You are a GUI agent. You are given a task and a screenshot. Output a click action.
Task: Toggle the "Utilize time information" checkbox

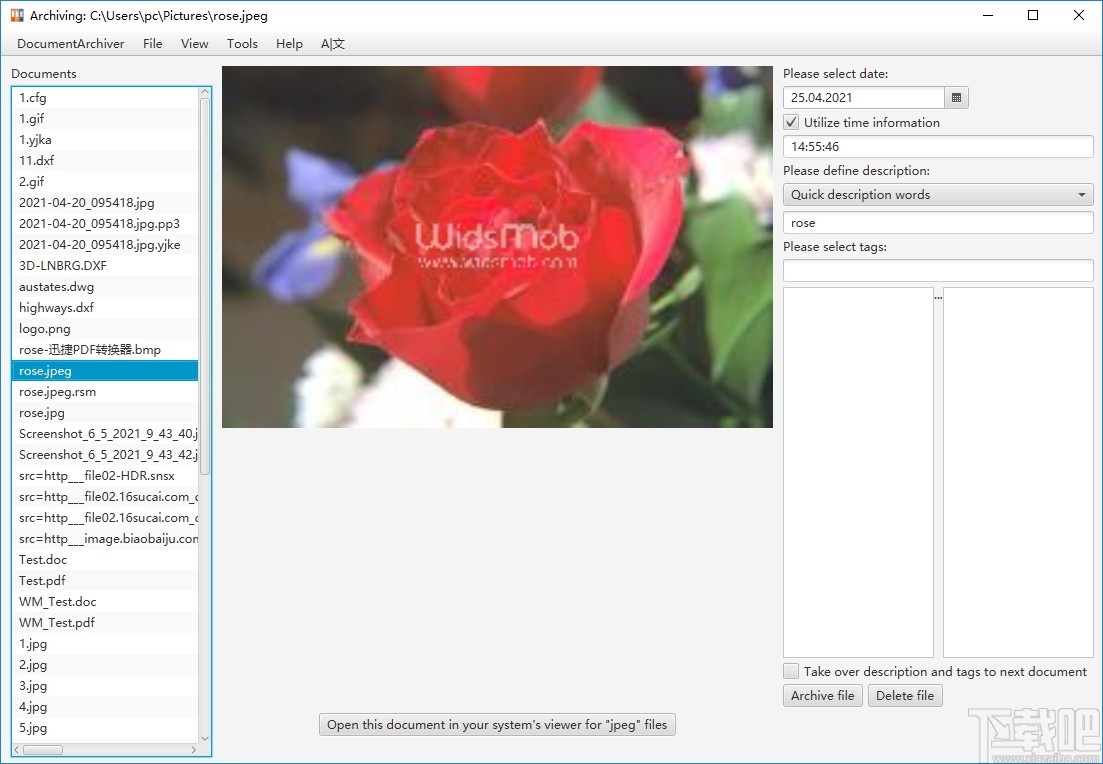790,122
